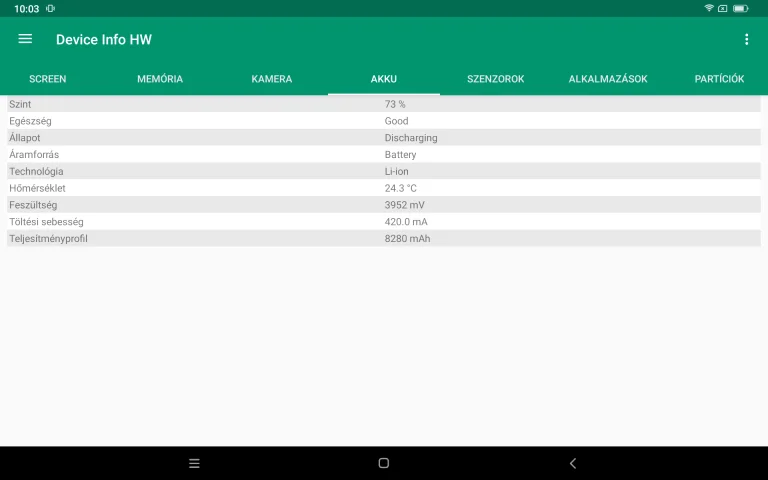
Task: Select the Technológia row label
Action: (36, 171)
